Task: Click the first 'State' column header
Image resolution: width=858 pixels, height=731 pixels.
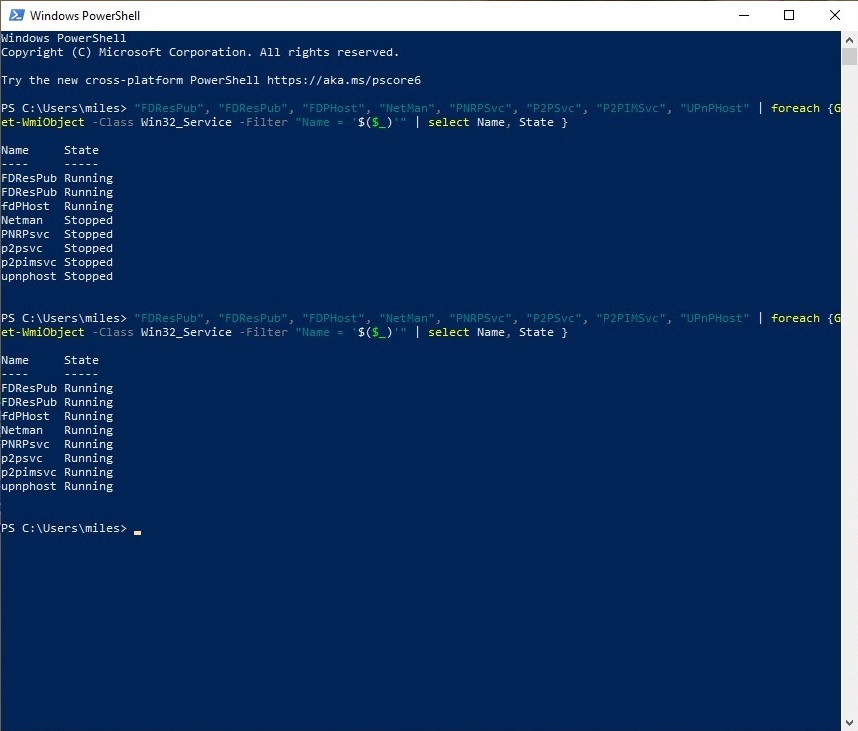Action: [81, 150]
